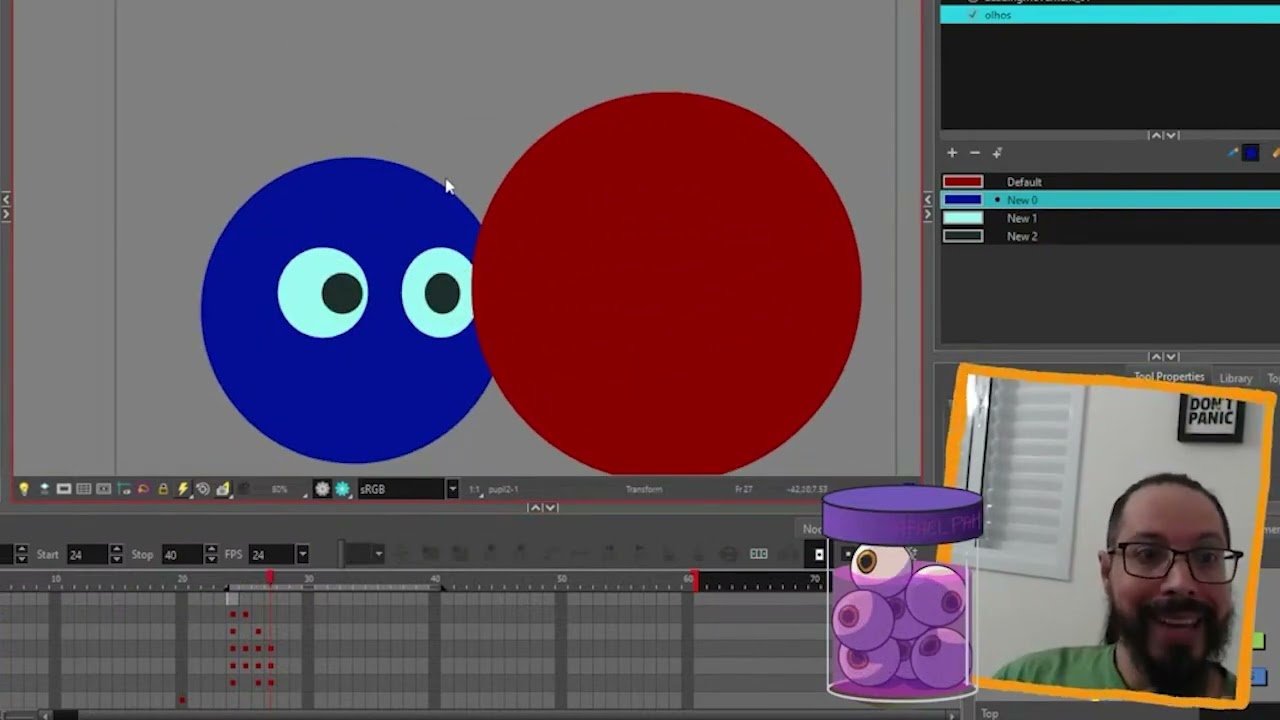Add a new colour with plus icon
The width and height of the screenshot is (1280, 720).
[x=952, y=153]
